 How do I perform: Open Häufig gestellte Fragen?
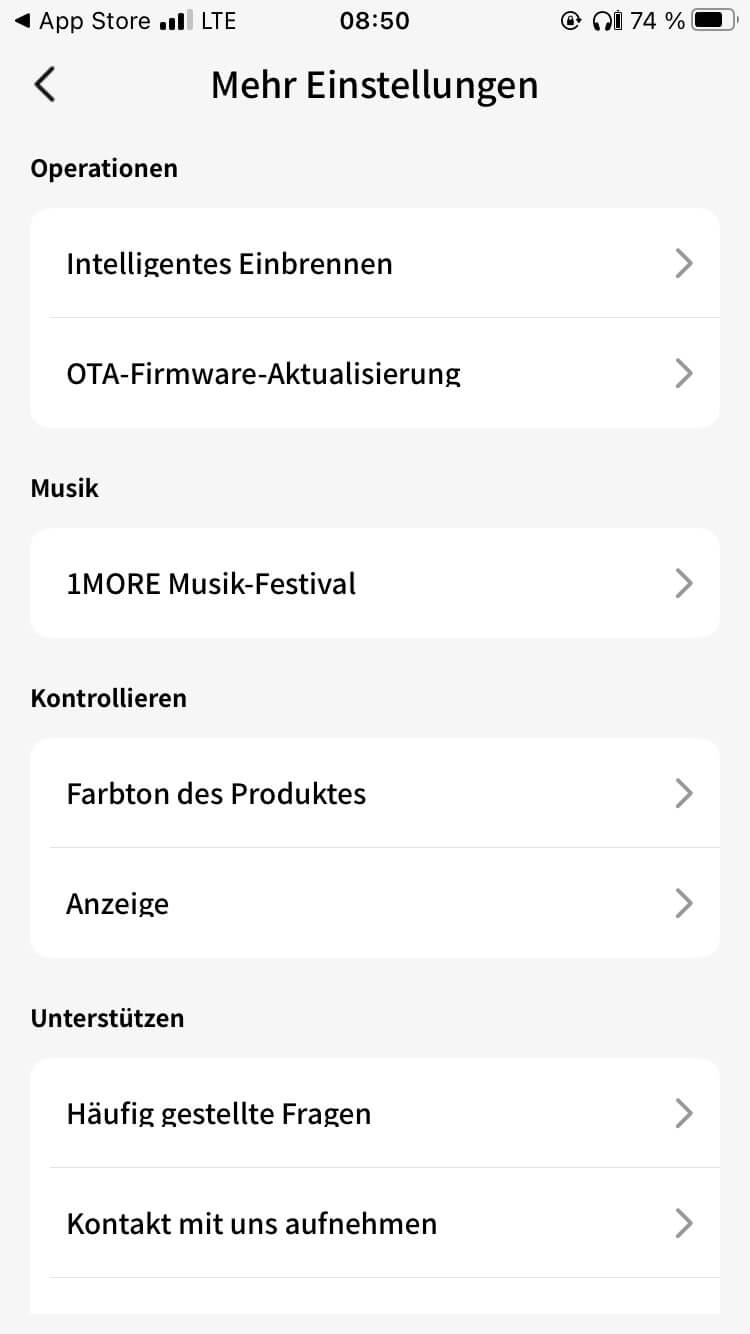point(219,1114)
